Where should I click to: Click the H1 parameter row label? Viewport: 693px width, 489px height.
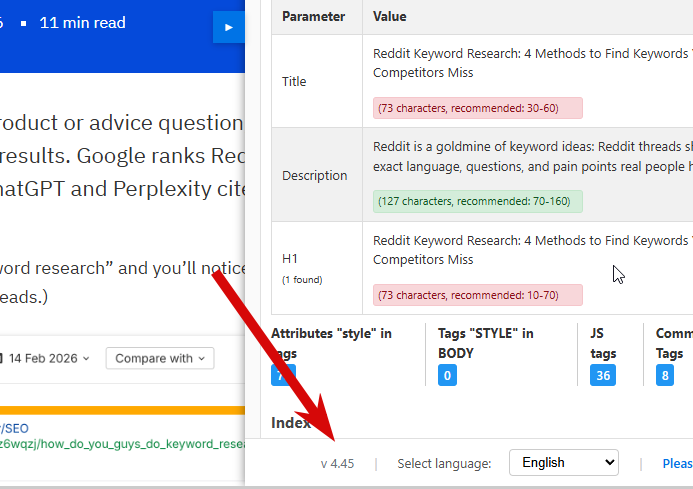click(291, 259)
